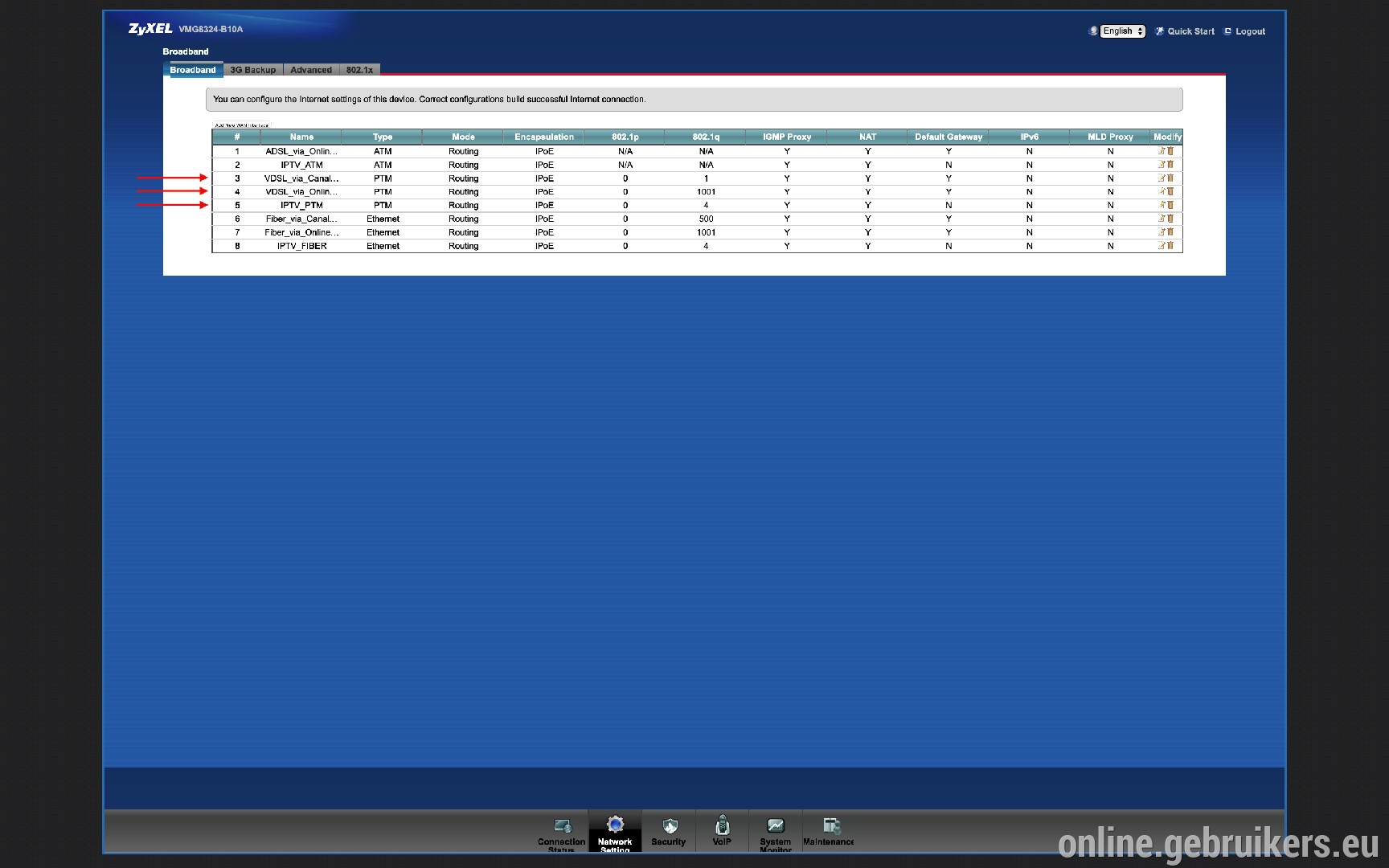1389x868 pixels.
Task: Delete the Fiber_via_Canal... interface
Action: click(1170, 219)
